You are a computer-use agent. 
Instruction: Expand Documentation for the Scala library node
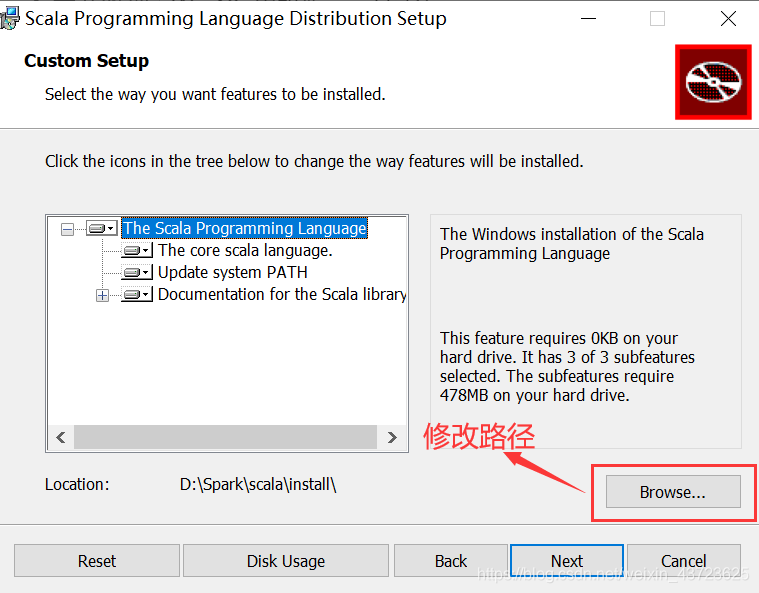102,295
